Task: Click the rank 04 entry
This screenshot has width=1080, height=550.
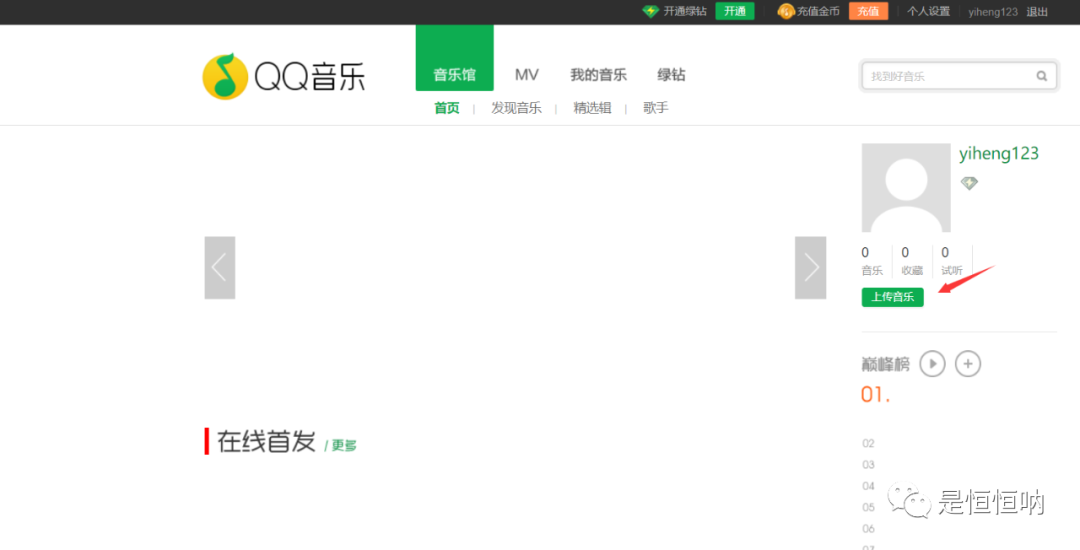Action: [869, 486]
